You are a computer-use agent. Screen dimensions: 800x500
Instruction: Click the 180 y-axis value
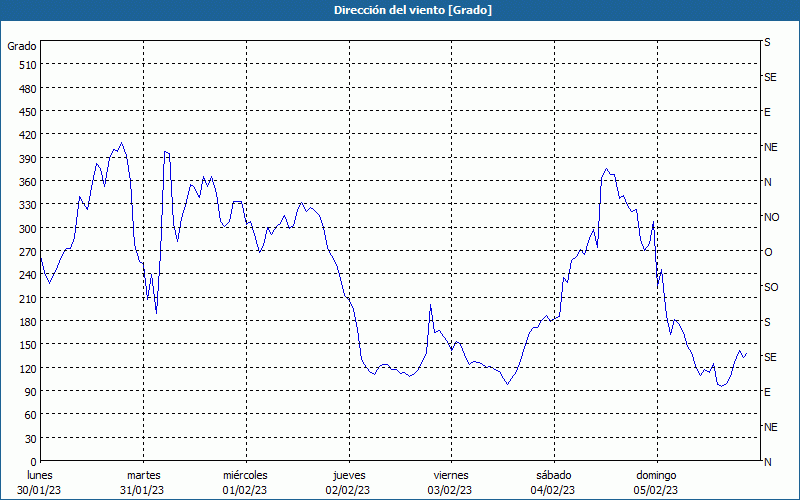pos(28,321)
